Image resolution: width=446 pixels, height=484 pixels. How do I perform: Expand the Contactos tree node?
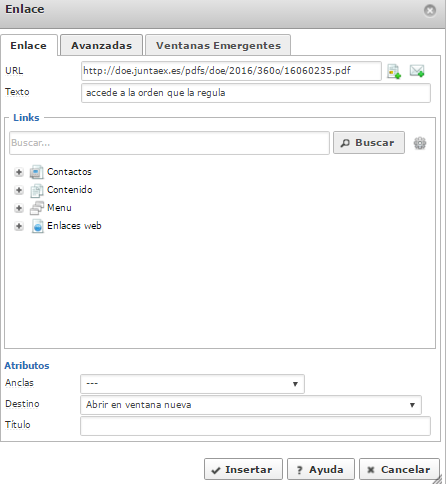pos(19,172)
